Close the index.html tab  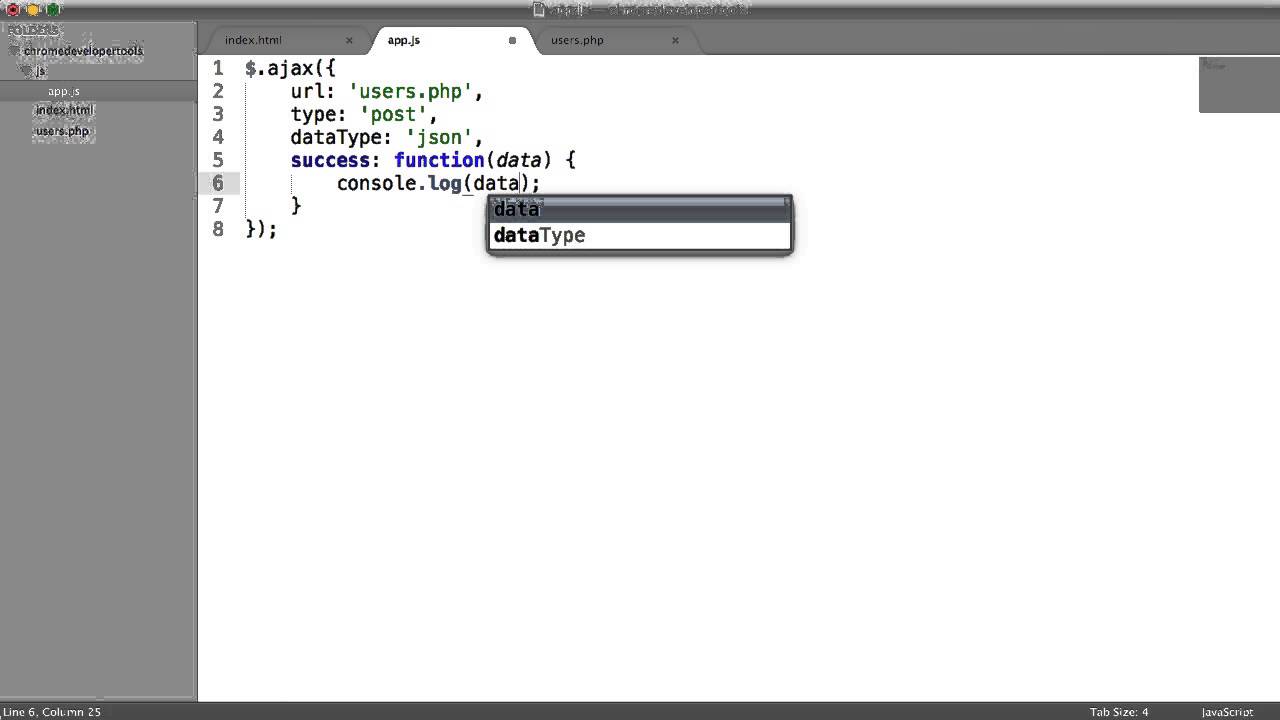pyautogui.click(x=349, y=40)
